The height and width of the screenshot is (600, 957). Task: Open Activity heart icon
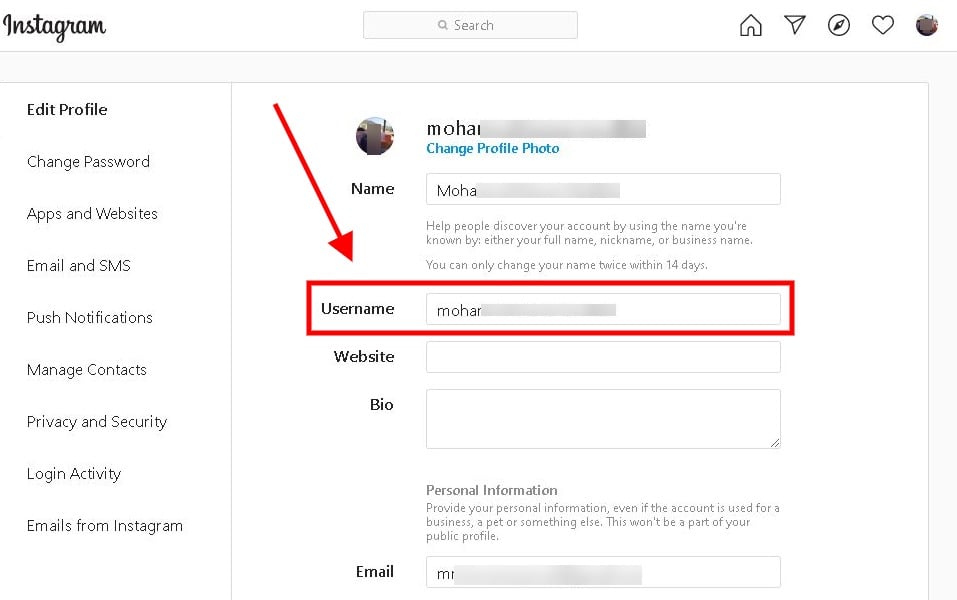click(x=883, y=26)
